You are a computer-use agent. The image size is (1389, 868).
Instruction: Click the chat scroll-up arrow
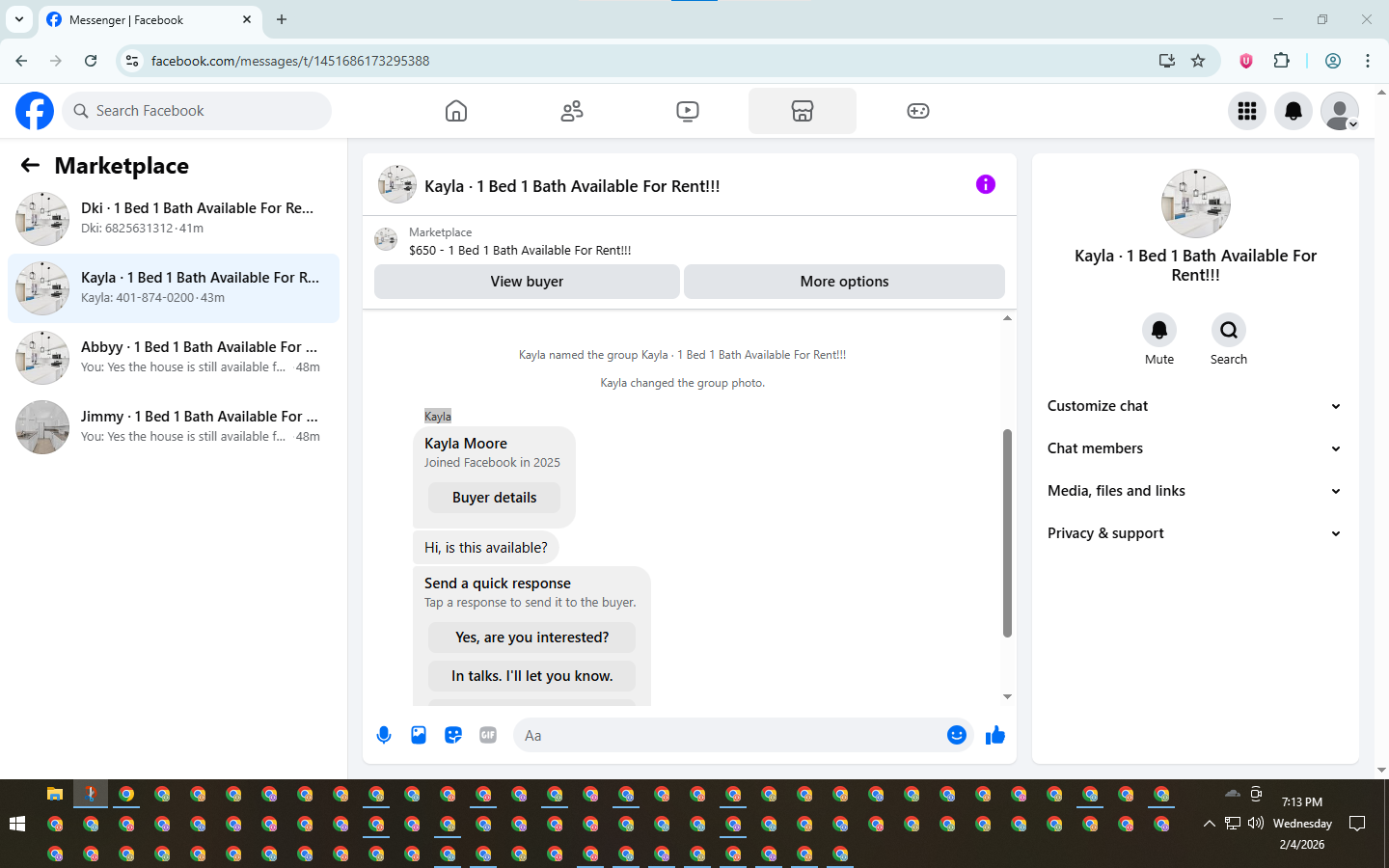click(1007, 317)
